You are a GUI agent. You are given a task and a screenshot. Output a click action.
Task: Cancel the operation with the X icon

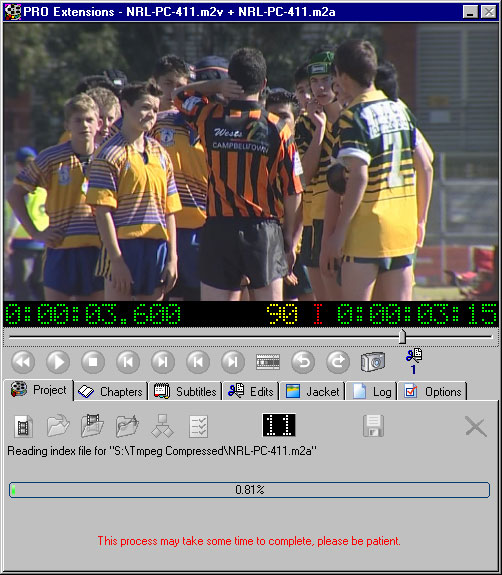point(476,426)
